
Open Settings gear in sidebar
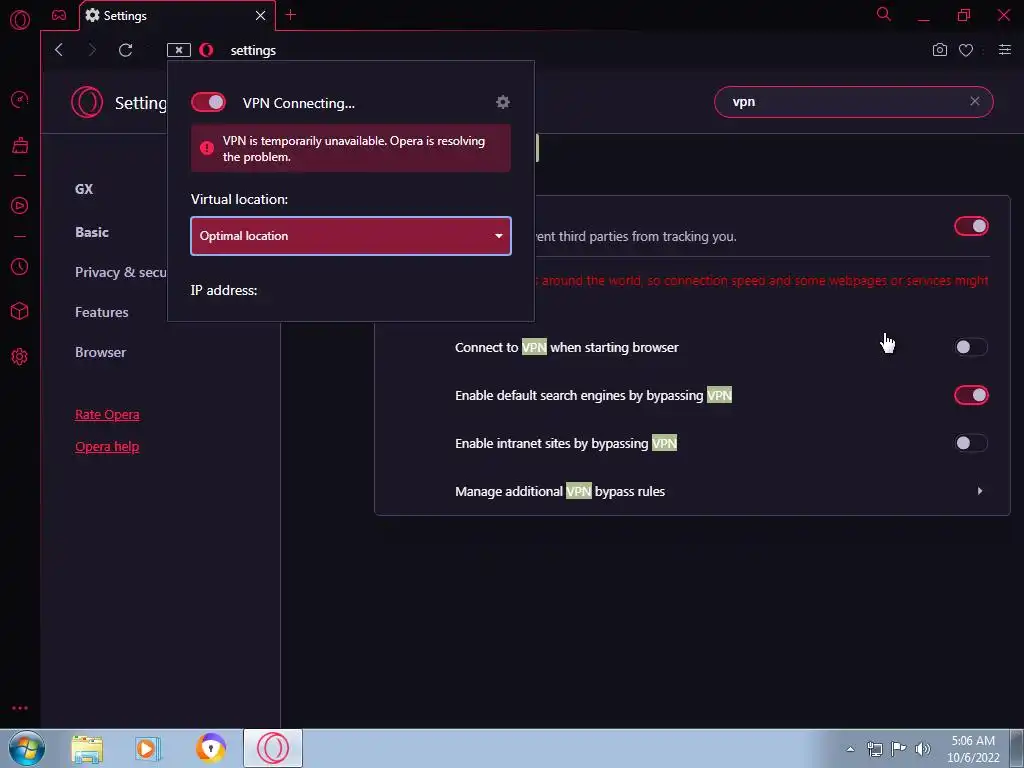click(x=20, y=357)
